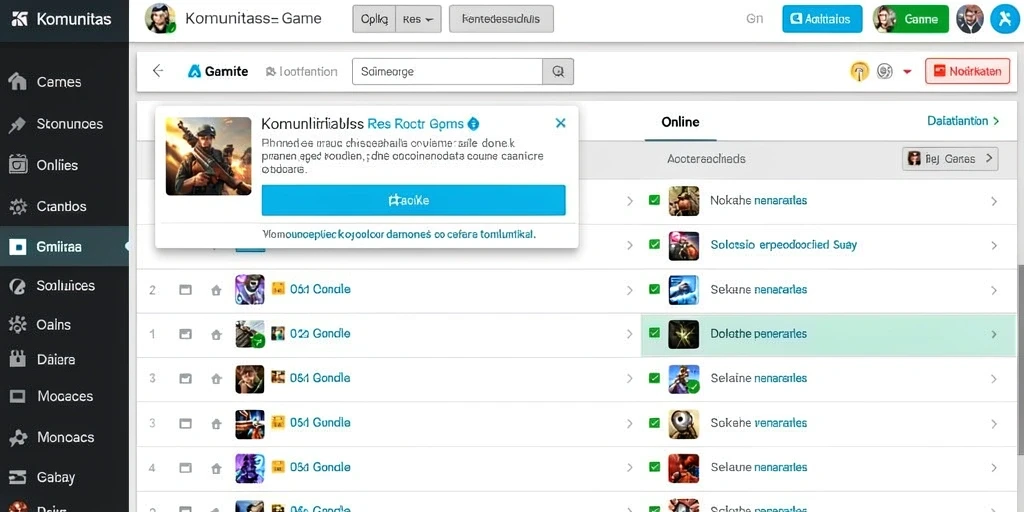Open the Res dropdown

click(x=419, y=19)
